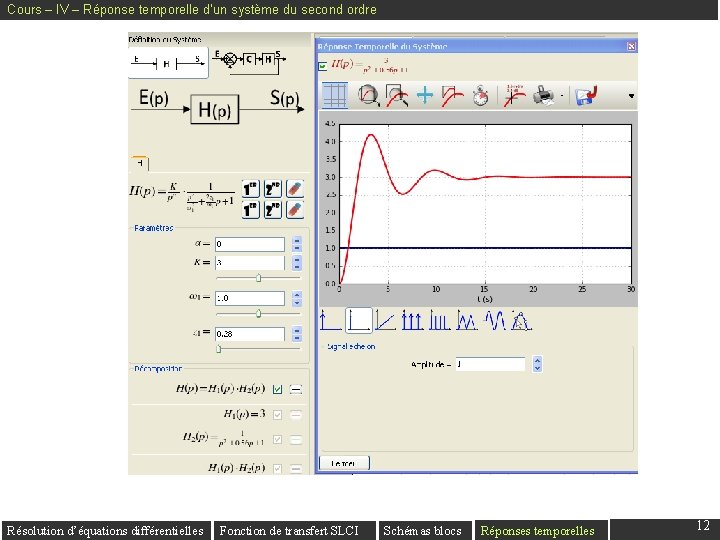Save the plot with the floppy disk icon
This screenshot has width=720, height=540.
coord(586,96)
